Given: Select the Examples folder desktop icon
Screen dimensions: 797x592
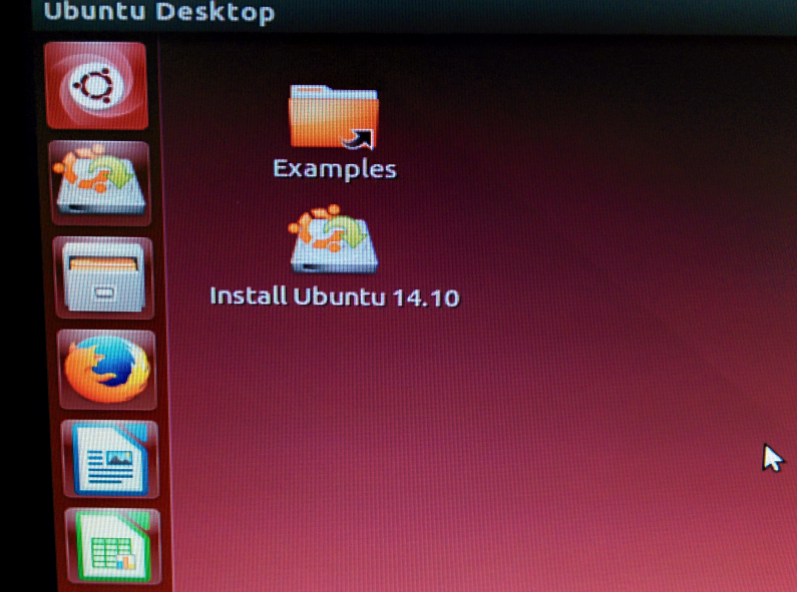Looking at the screenshot, I should coord(333,117).
